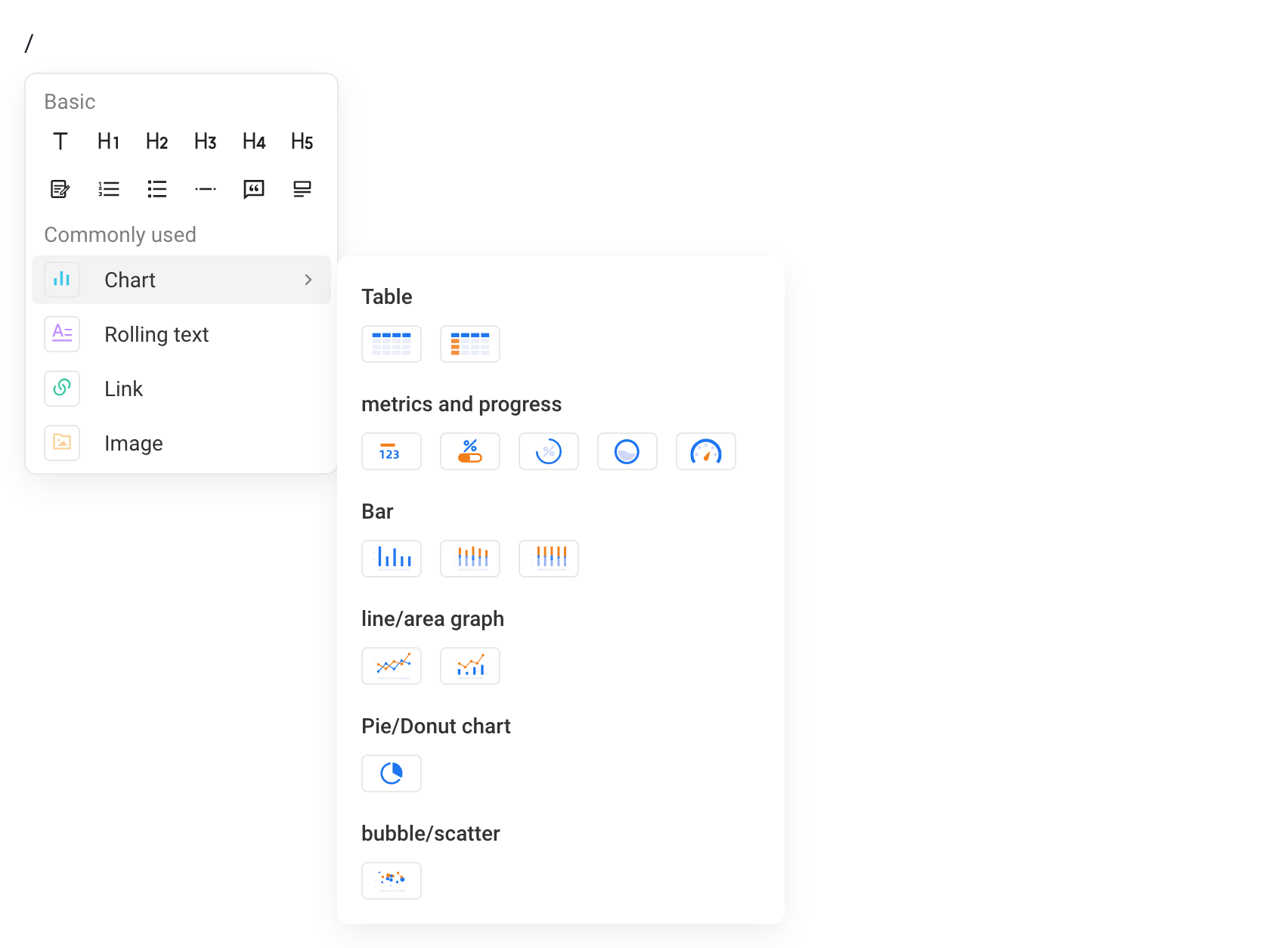Select the stacked bar chart
Viewport: 1288px width, 948px height.
pyautogui.click(x=470, y=559)
